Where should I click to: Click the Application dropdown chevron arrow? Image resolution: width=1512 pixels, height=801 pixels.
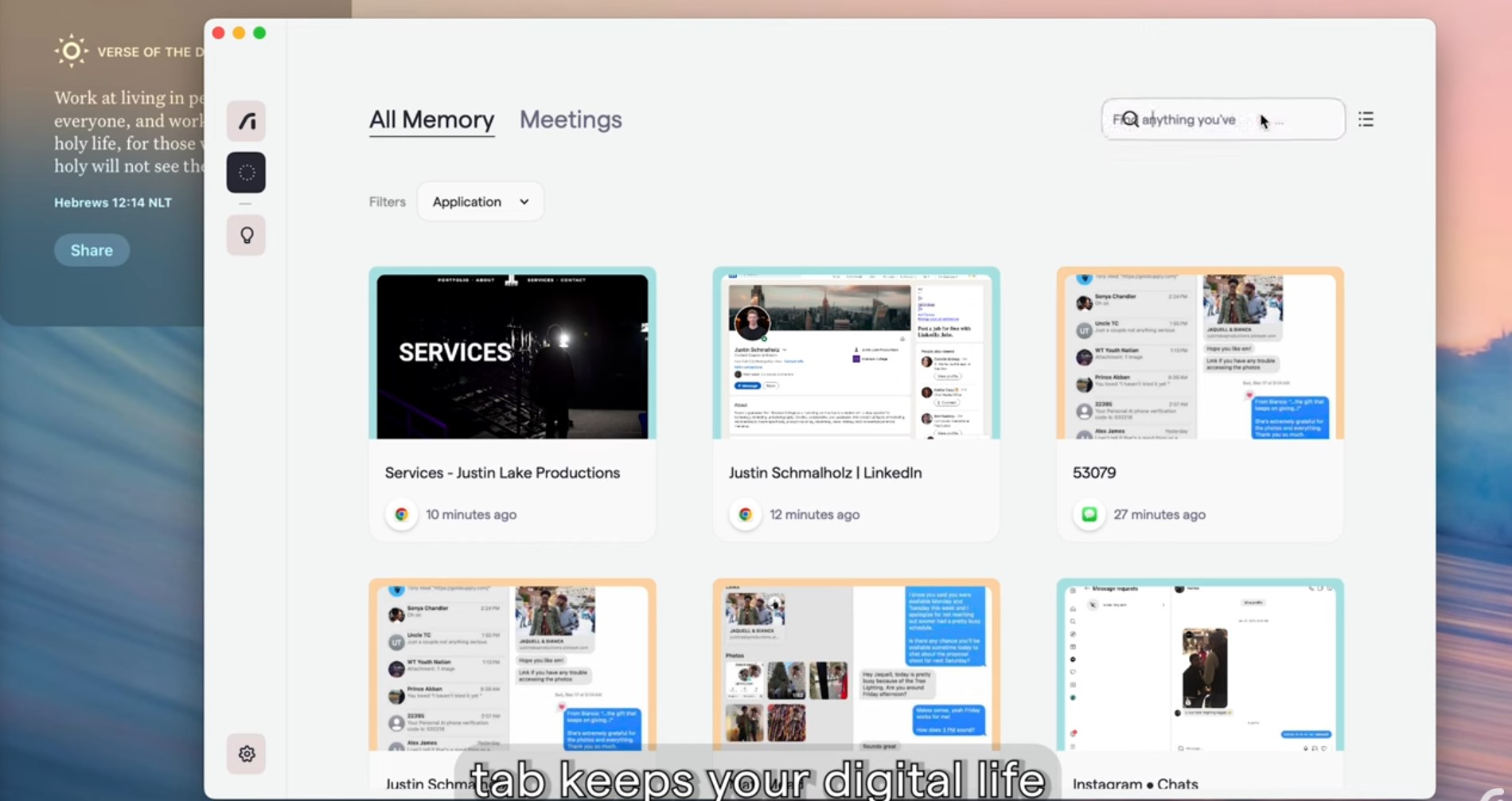click(x=524, y=201)
